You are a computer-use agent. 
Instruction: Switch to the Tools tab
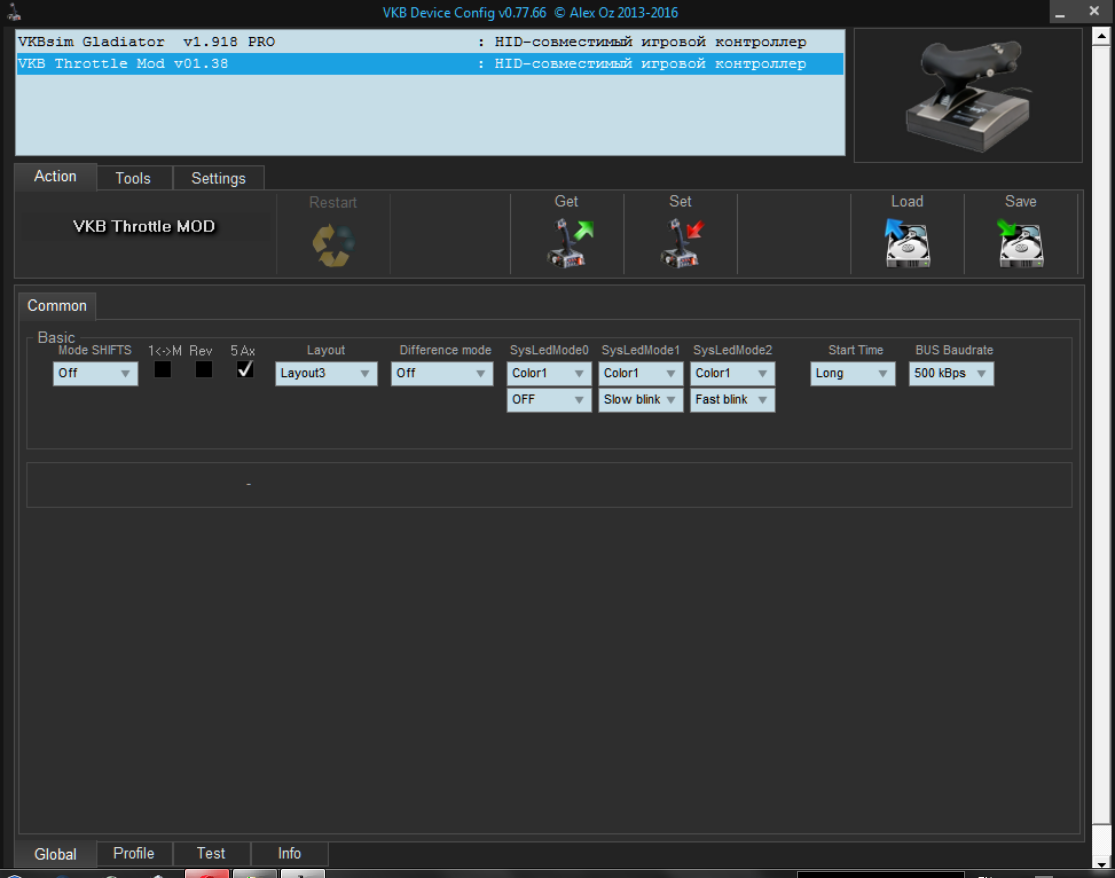point(134,178)
